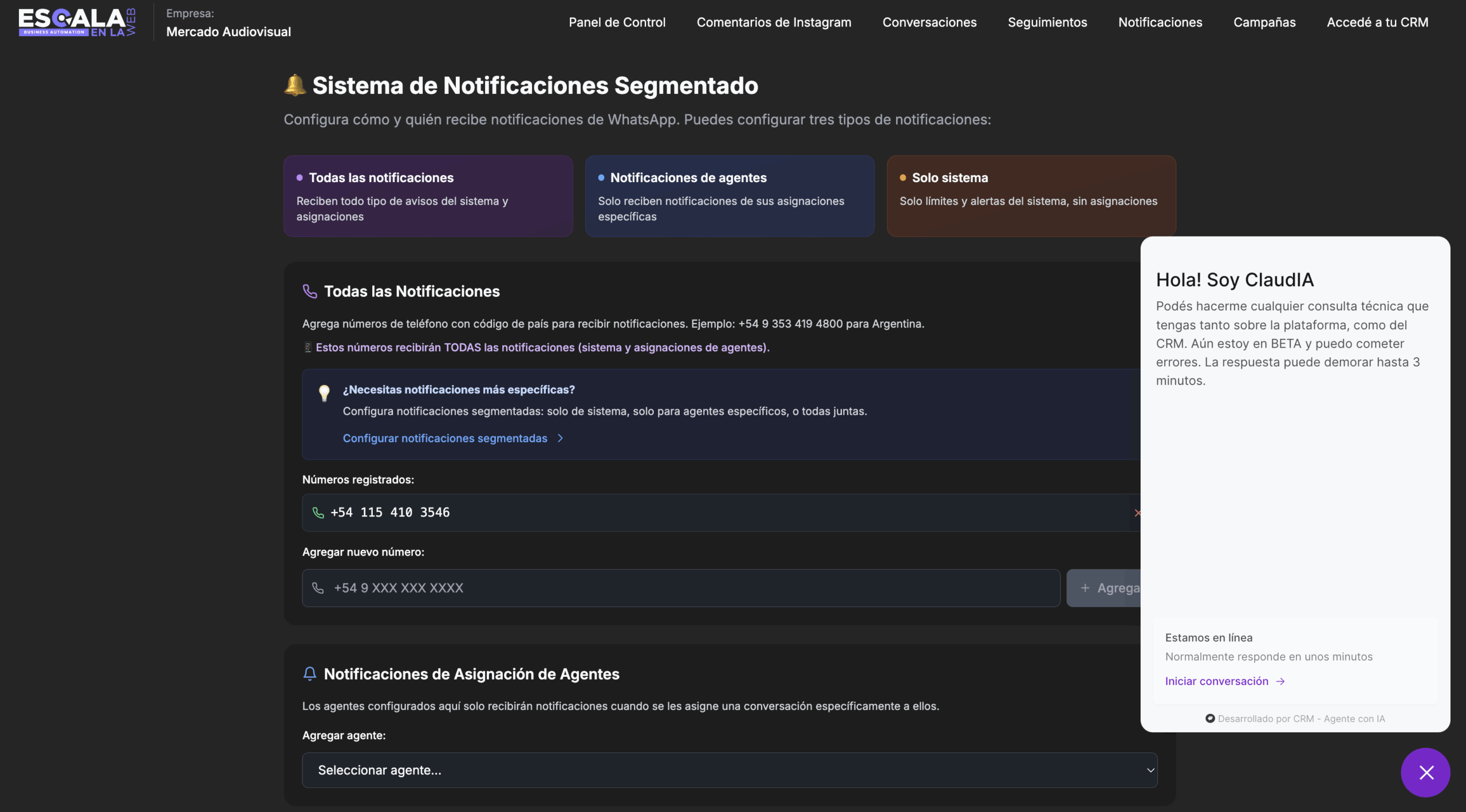
Task: Go to the "Seguimientos" section
Action: click(x=1047, y=22)
